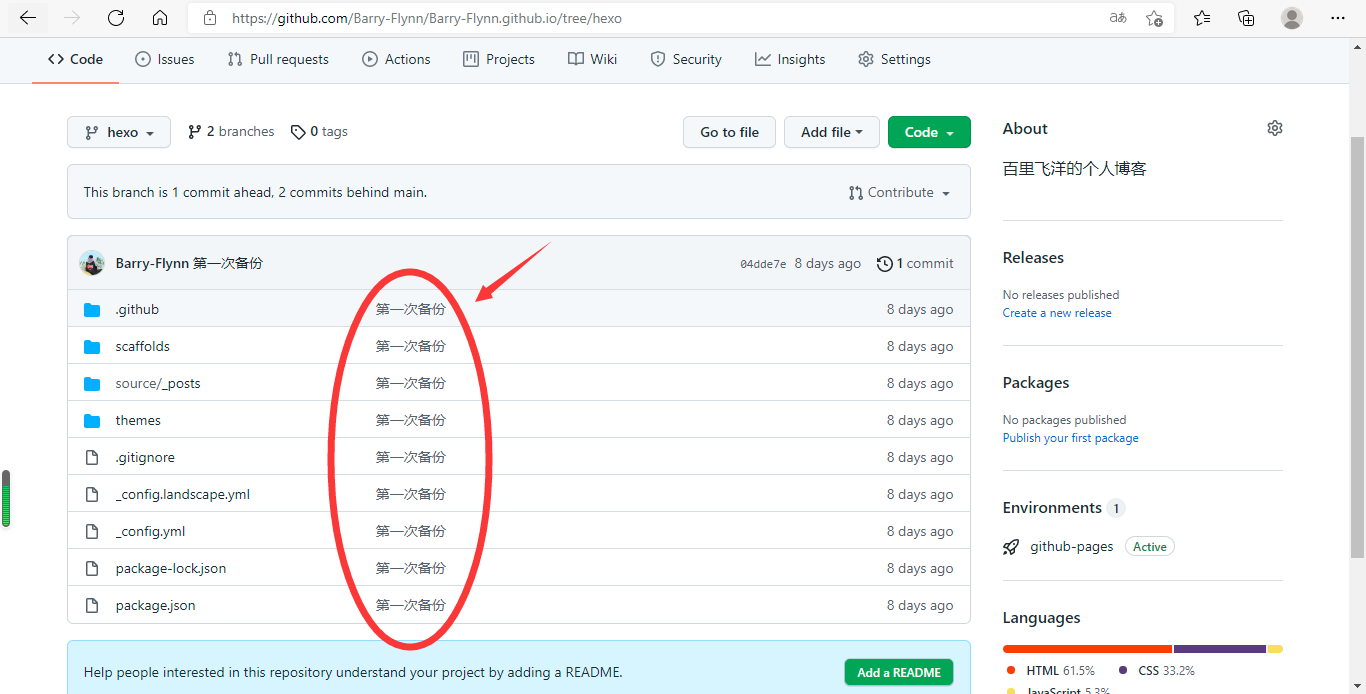Click the .github folder icon
The image size is (1366, 694).
pos(92,309)
